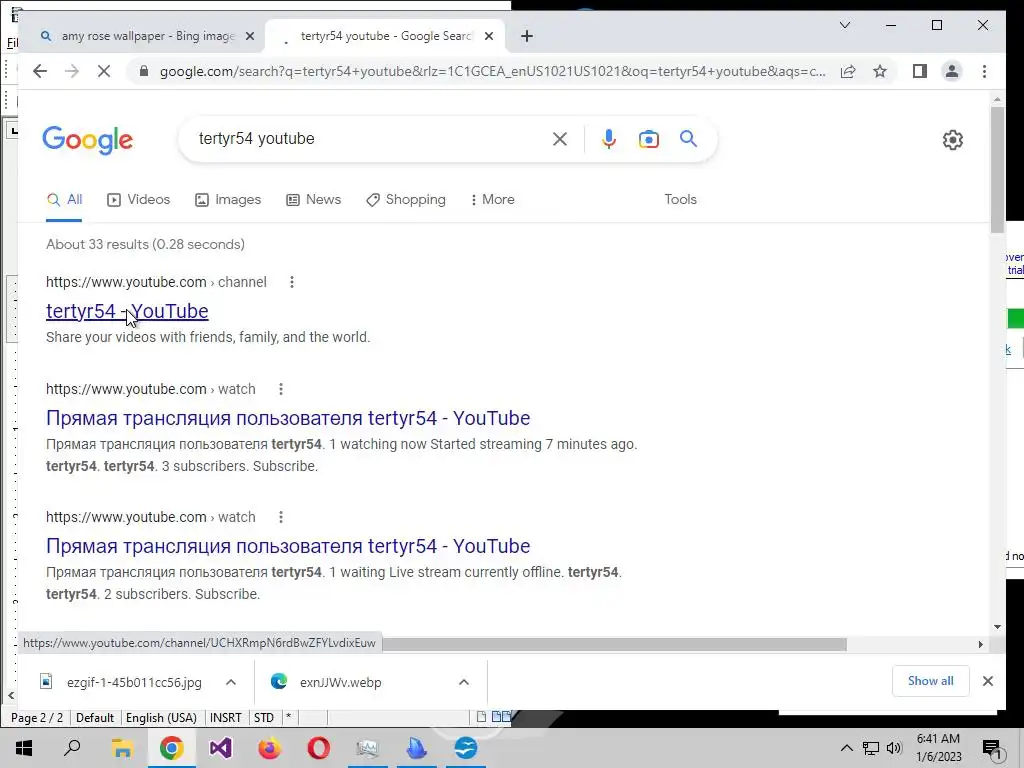This screenshot has width=1024, height=768.
Task: Close the amy rose wallpaper tab
Action: [249, 36]
